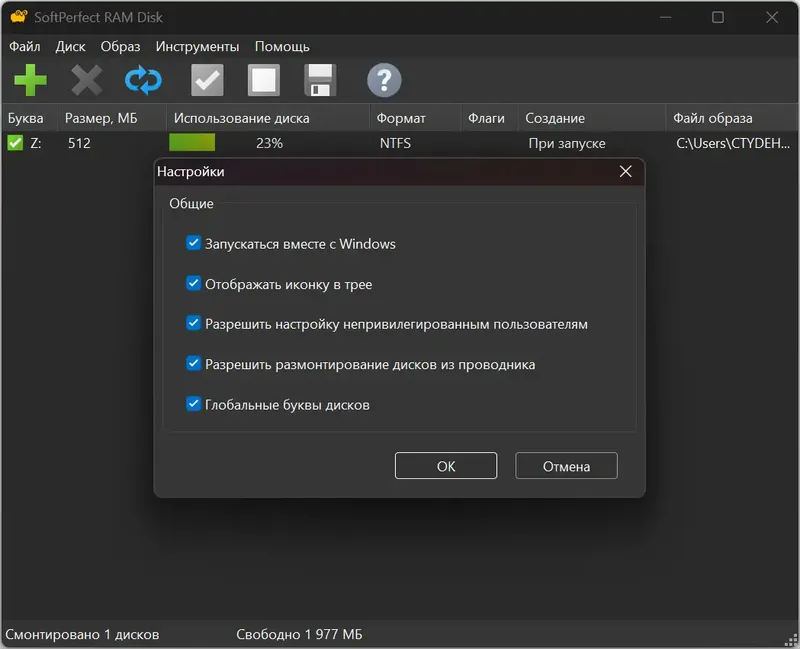Open the Инструменты menu
The width and height of the screenshot is (800, 649).
(x=197, y=46)
